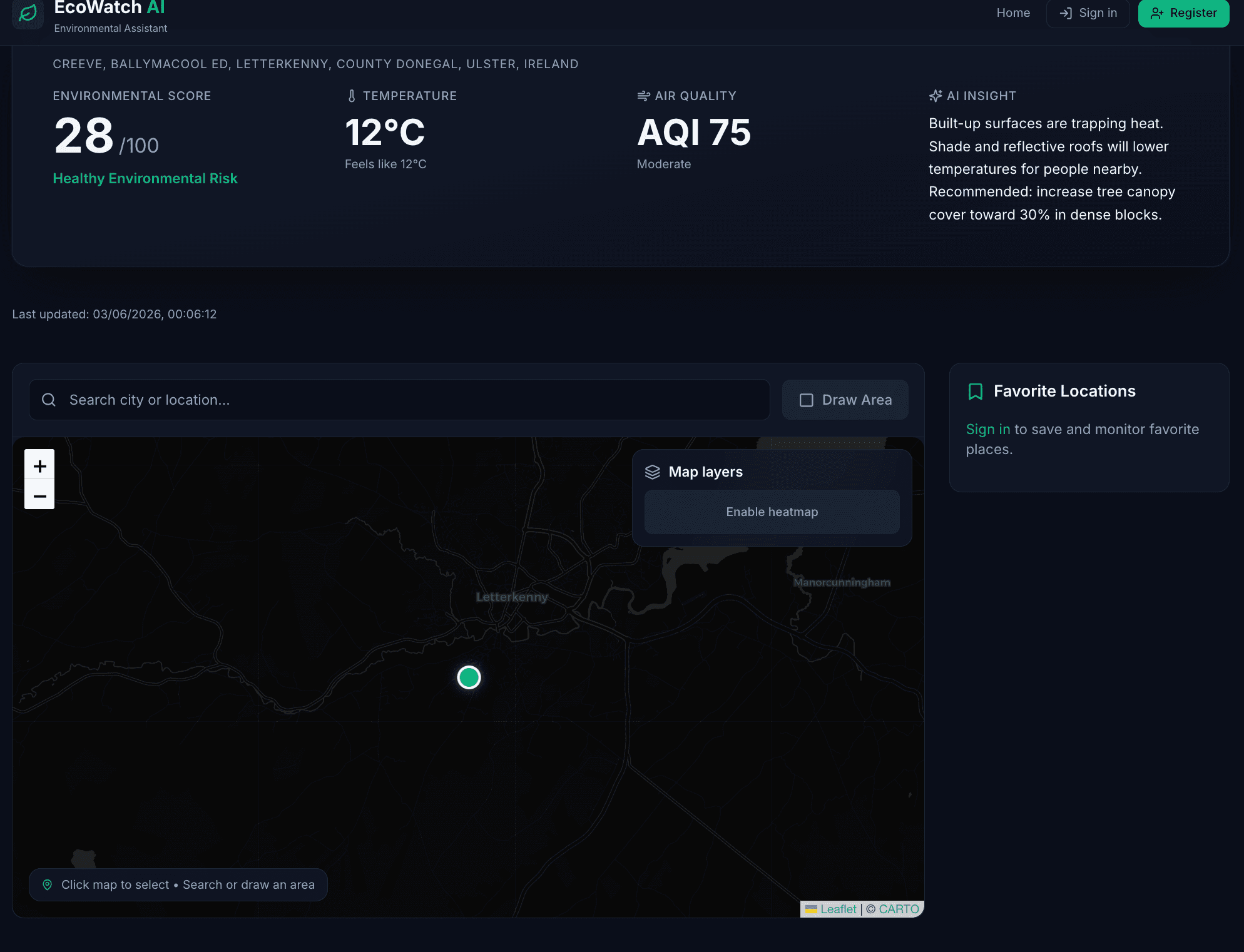Image resolution: width=1244 pixels, height=952 pixels.
Task: Click the EcoWatch AI title text
Action: coord(110,8)
